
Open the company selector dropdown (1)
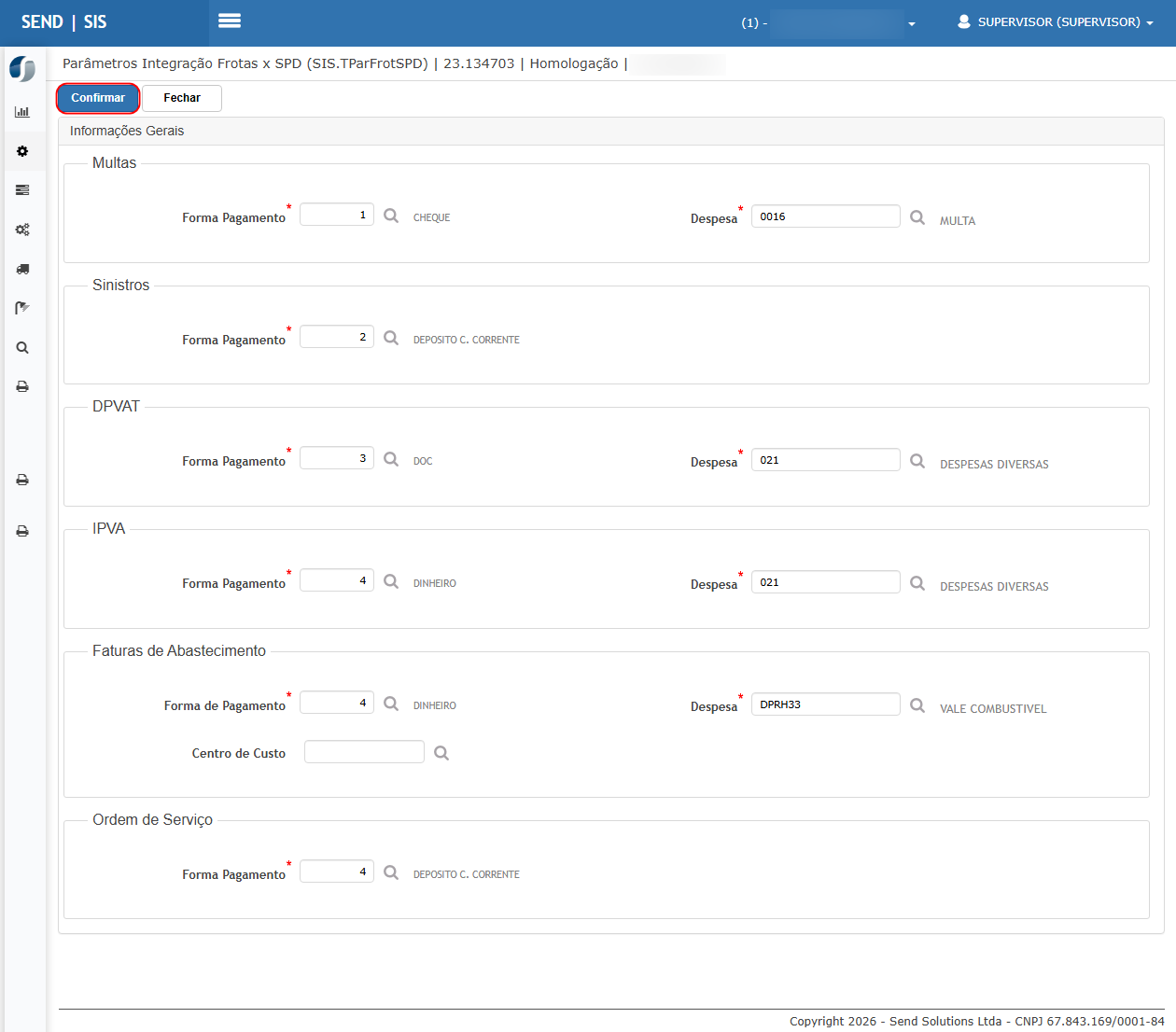click(829, 23)
